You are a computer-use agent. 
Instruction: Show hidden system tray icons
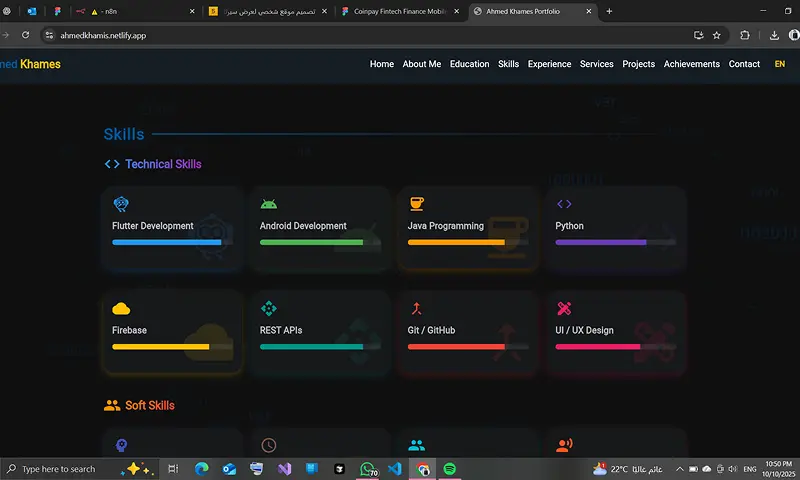pos(679,469)
